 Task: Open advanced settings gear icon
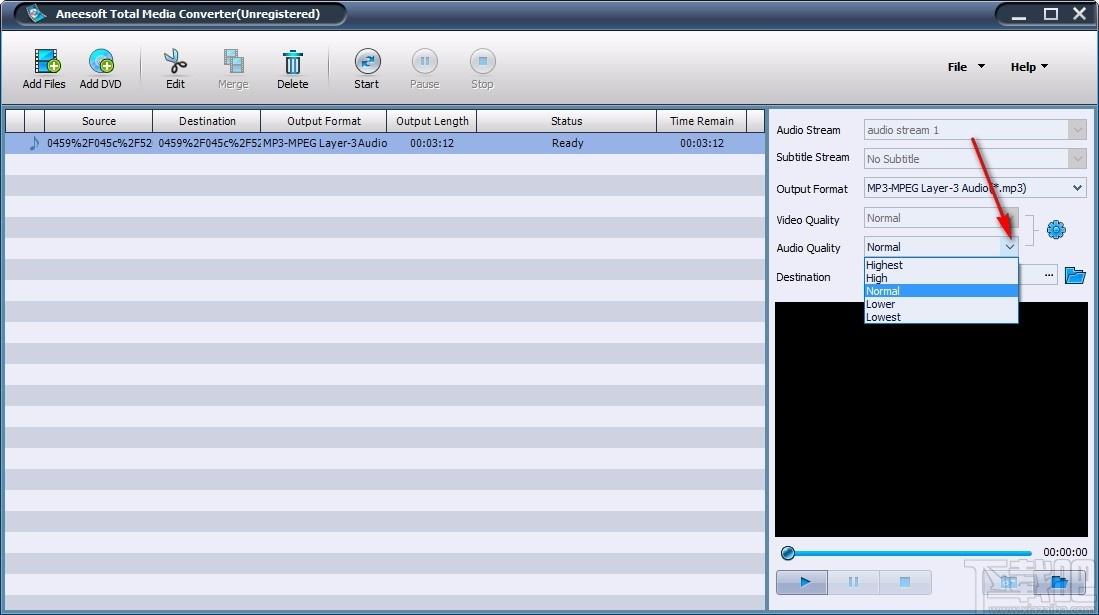pos(1056,229)
